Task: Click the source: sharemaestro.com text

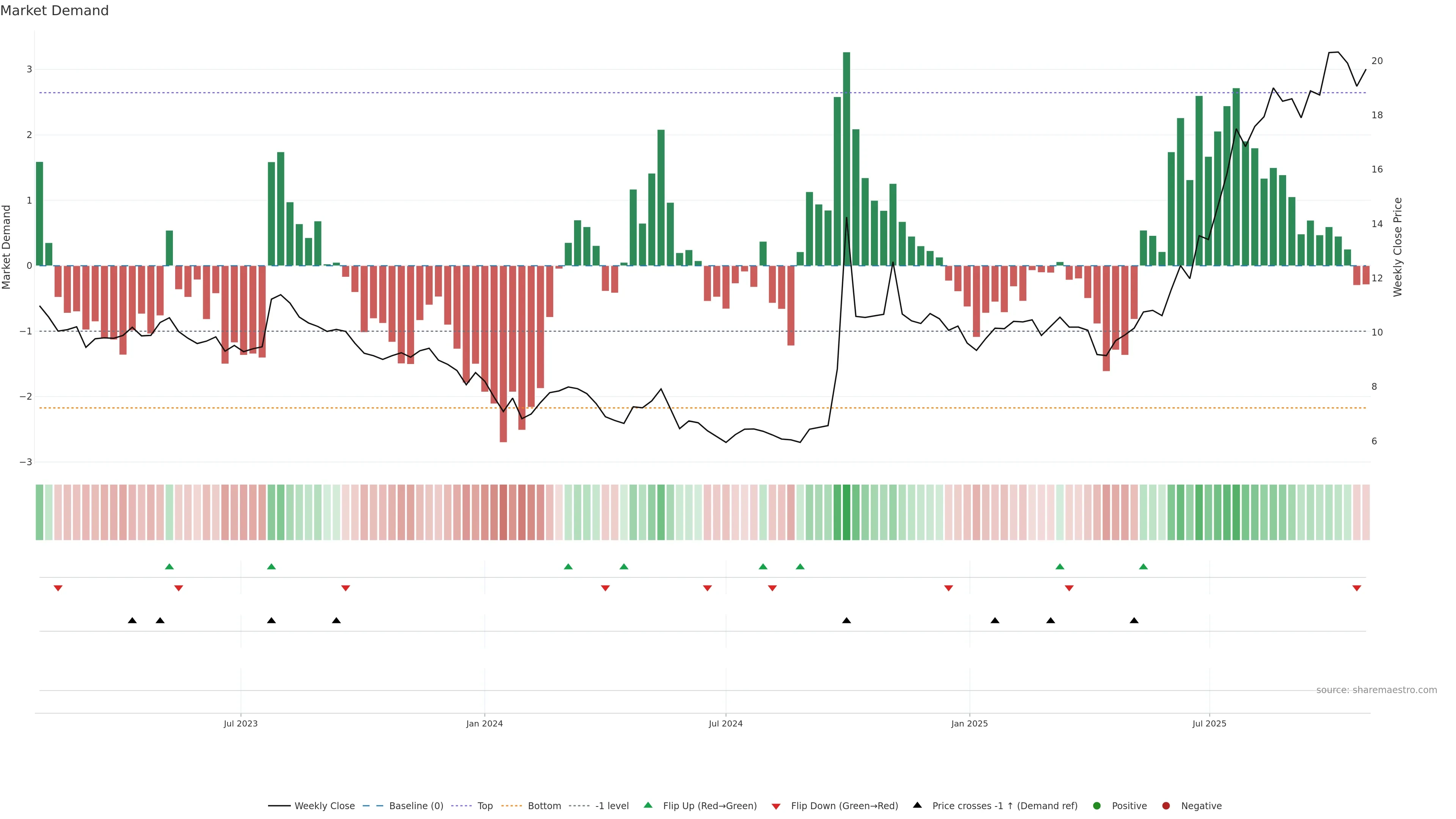Action: pyautogui.click(x=1376, y=690)
